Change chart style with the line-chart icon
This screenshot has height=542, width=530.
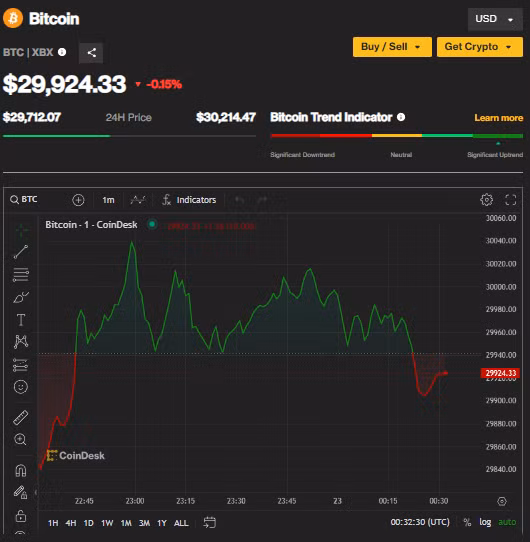point(138,200)
